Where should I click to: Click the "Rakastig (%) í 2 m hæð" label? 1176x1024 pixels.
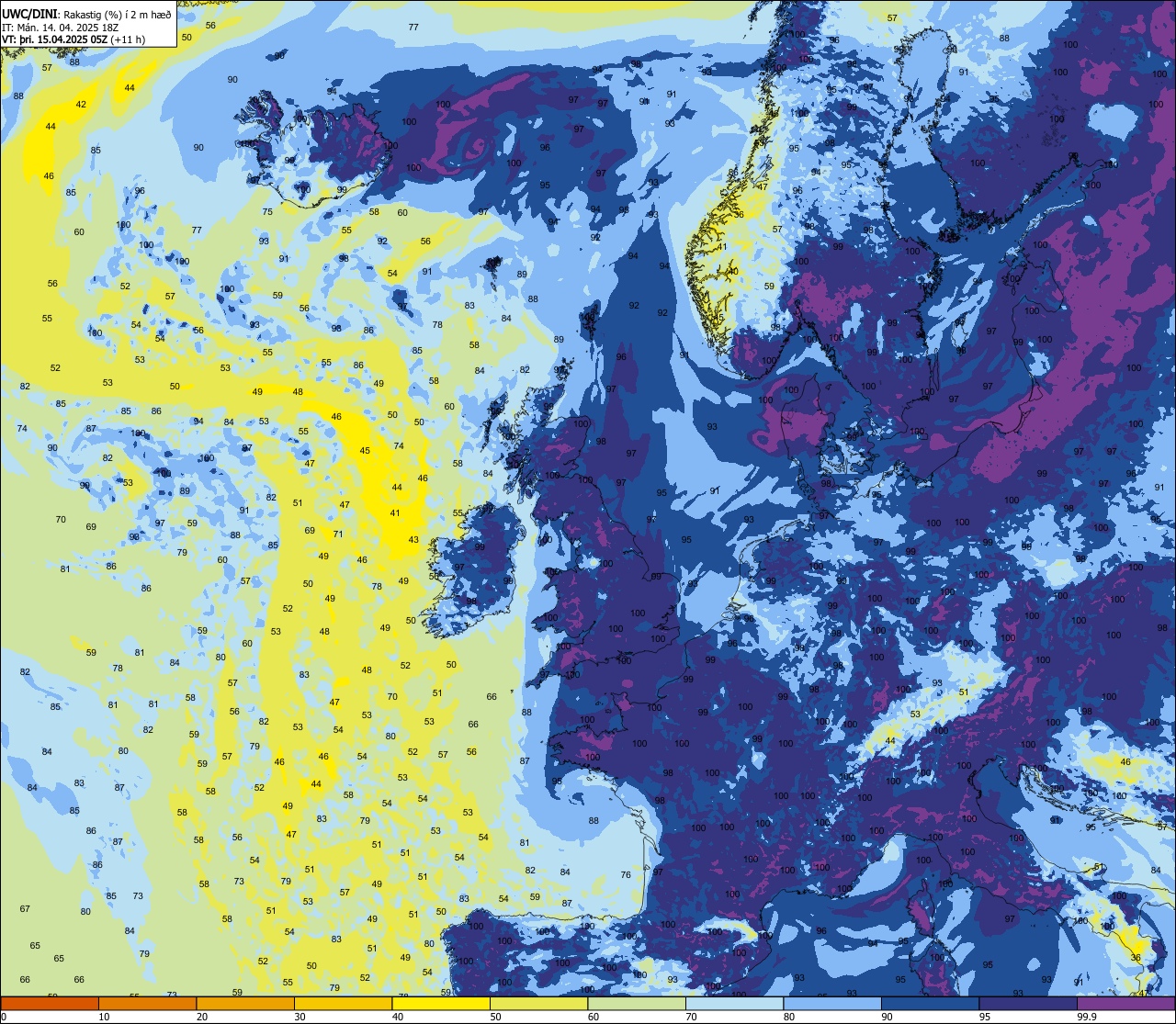click(118, 14)
